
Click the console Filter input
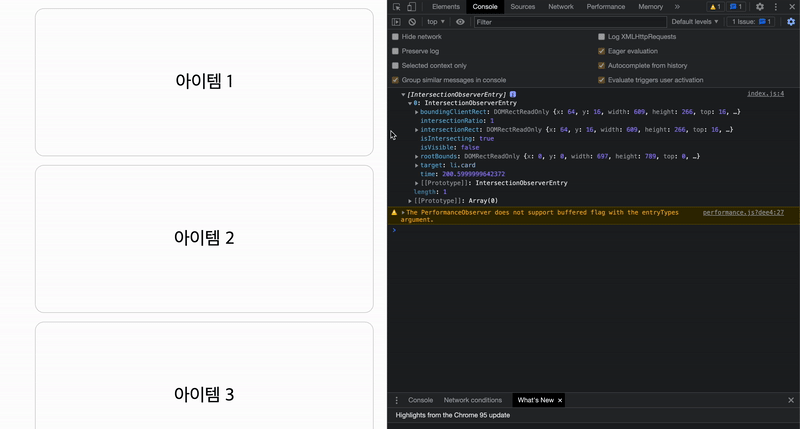click(570, 22)
